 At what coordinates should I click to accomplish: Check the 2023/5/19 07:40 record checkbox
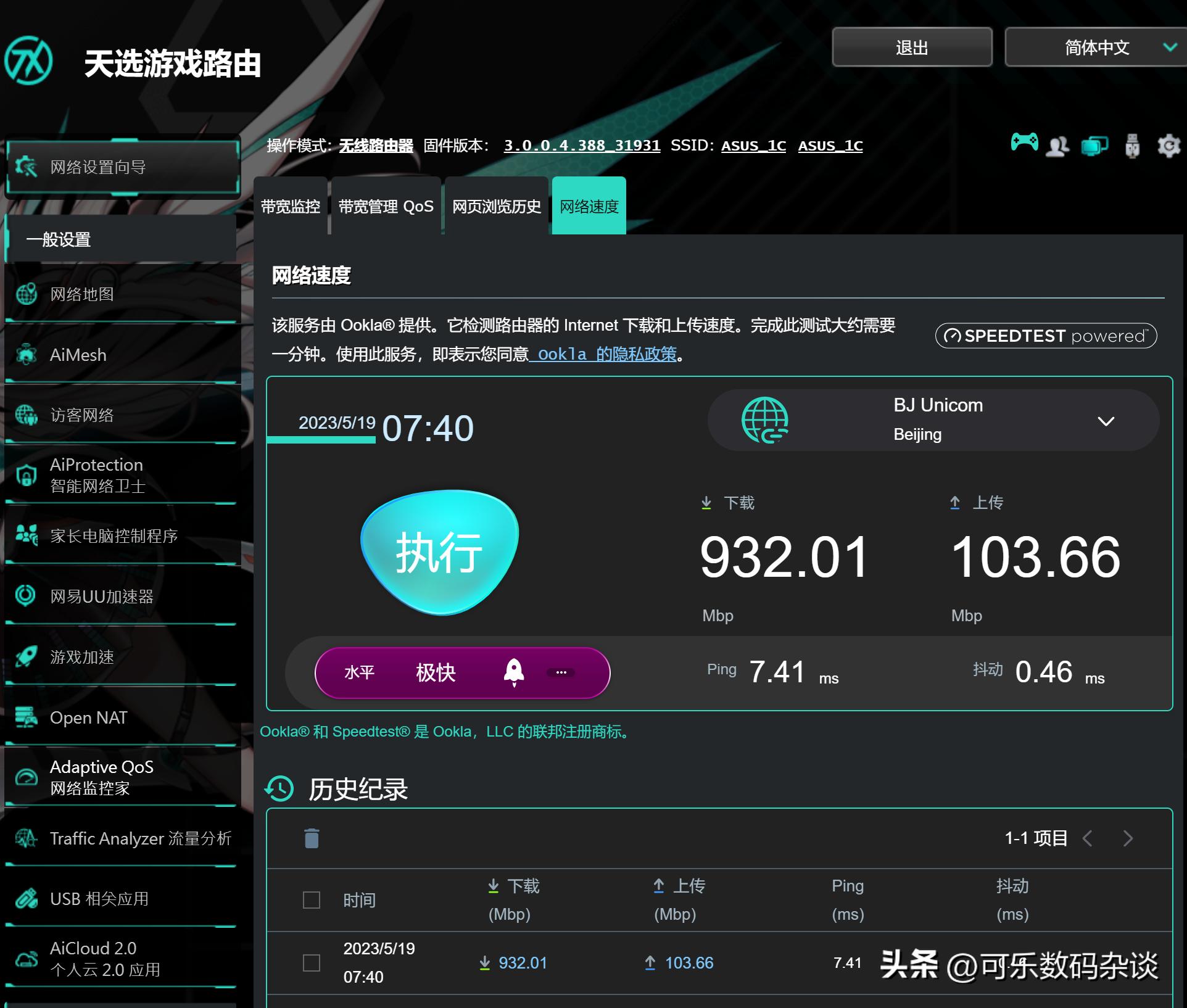tap(311, 962)
